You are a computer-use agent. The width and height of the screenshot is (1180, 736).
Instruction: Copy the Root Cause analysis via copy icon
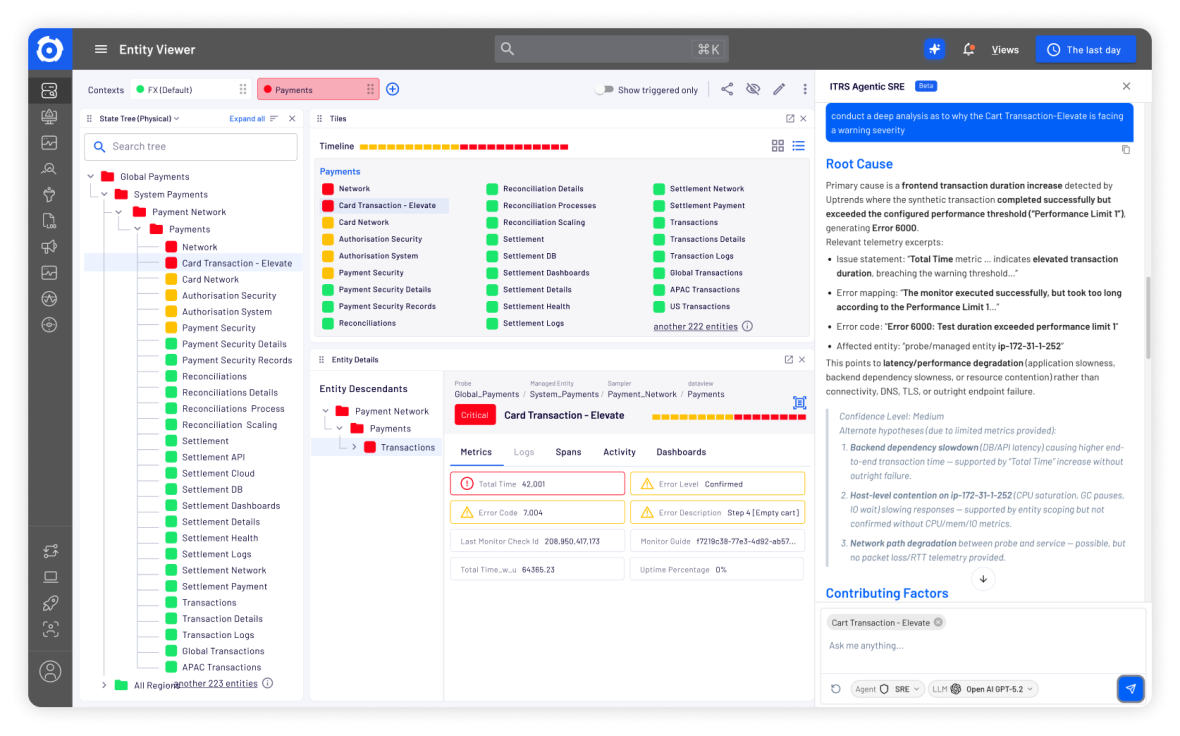[x=1126, y=148]
